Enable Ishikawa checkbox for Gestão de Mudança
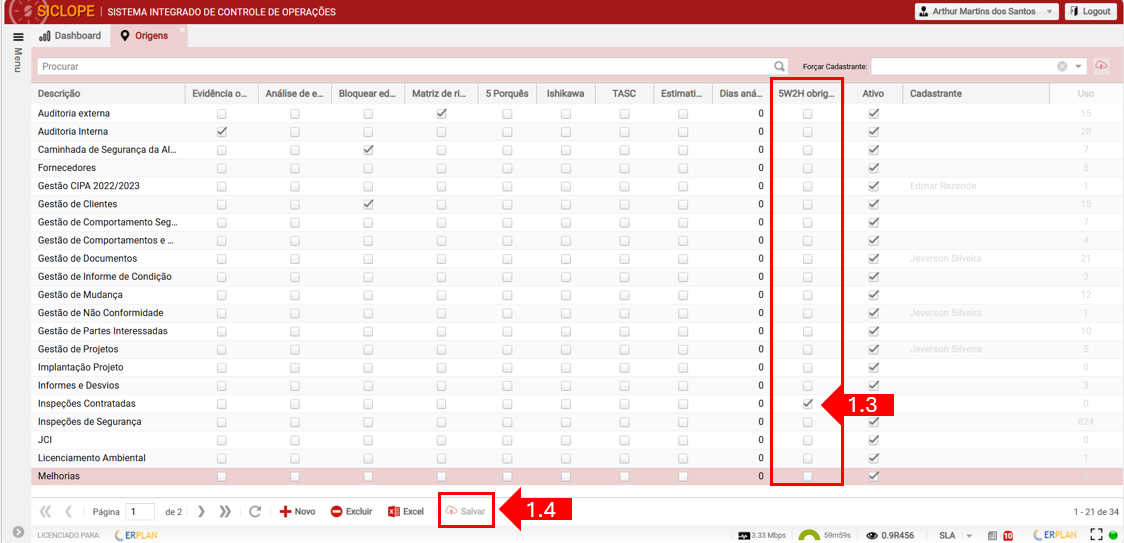 (566, 295)
